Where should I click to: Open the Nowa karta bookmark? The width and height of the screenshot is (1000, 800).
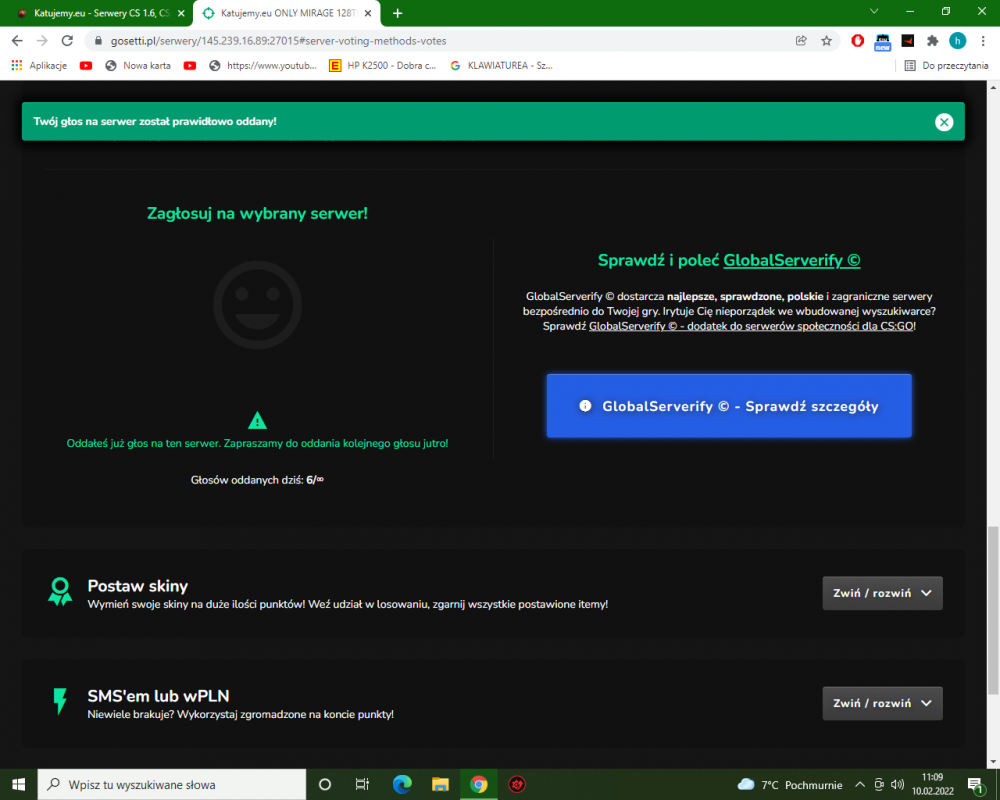coord(138,66)
